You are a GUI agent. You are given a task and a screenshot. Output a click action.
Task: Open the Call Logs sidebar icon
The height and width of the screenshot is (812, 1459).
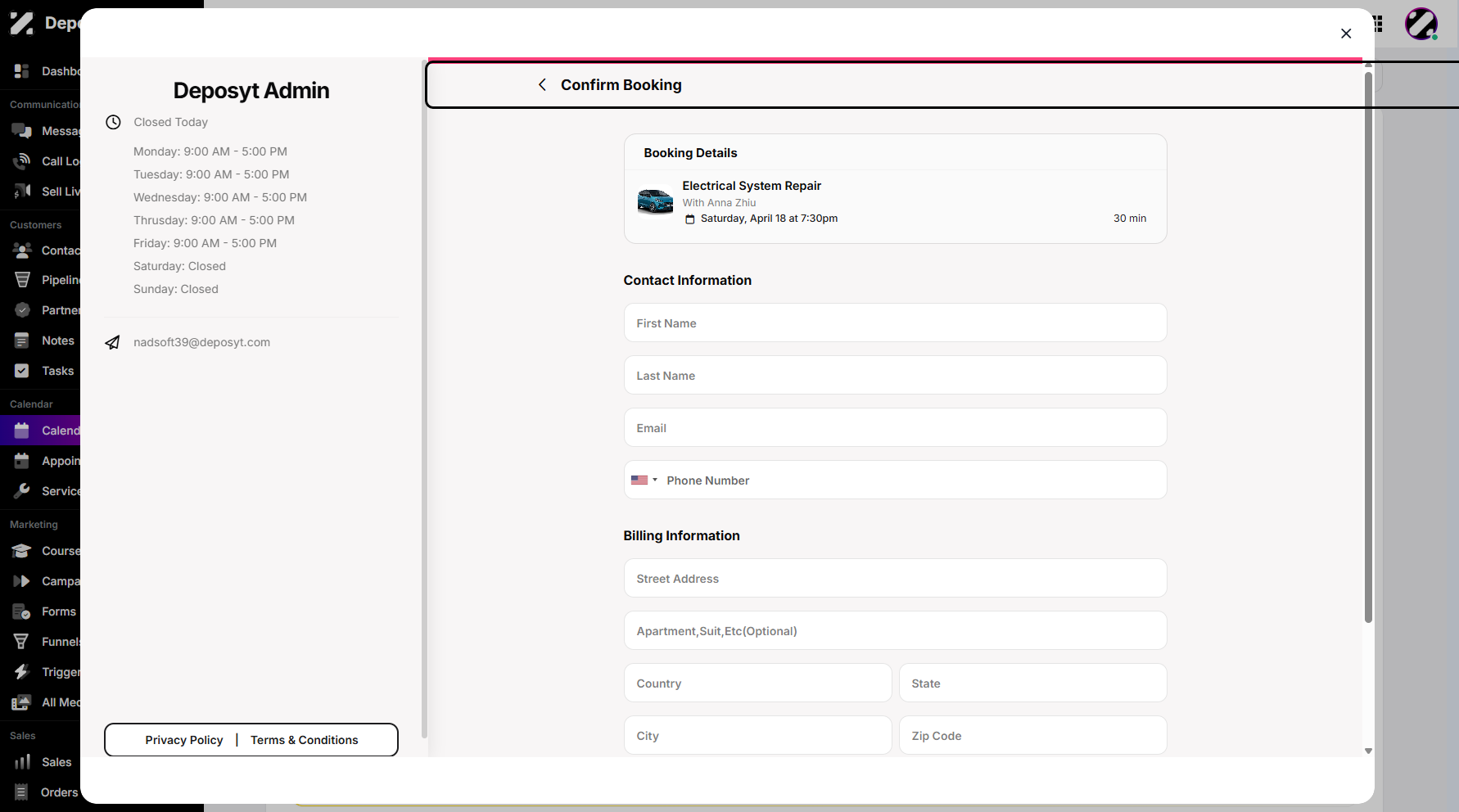coord(22,161)
